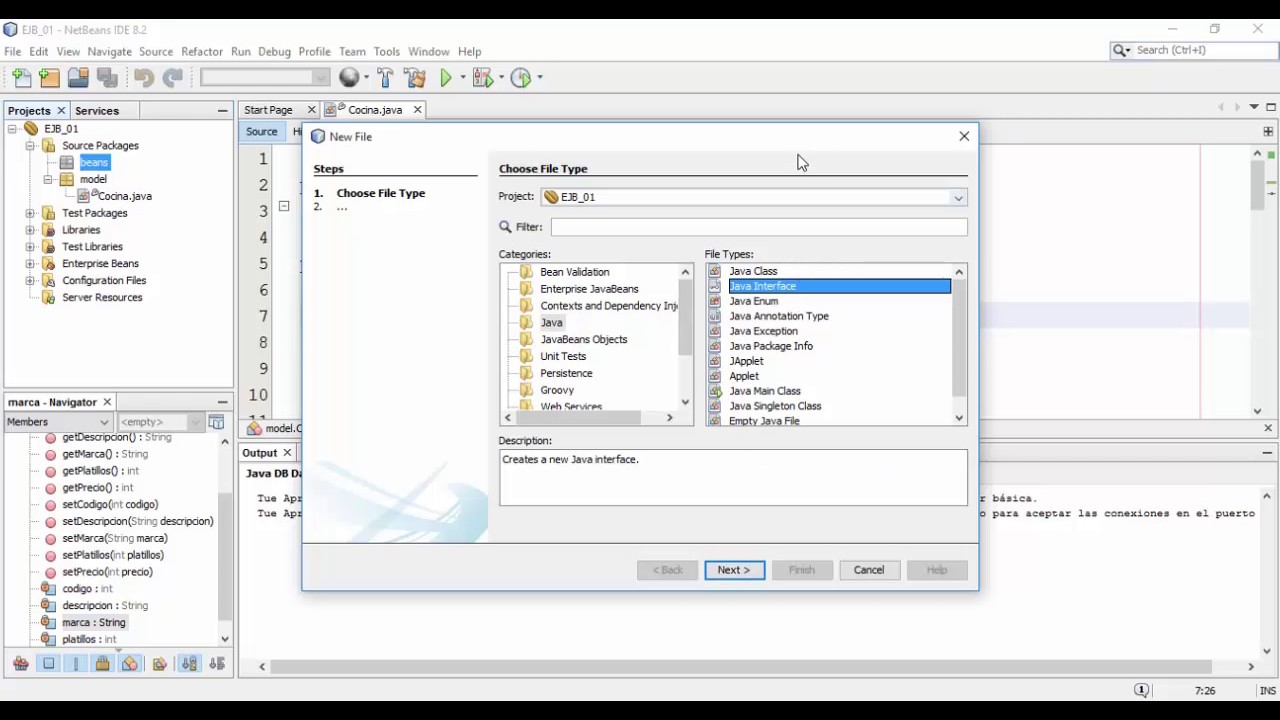Open the Members dropdown in Navigator
Viewport: 1280px width, 720px height.
coord(58,422)
